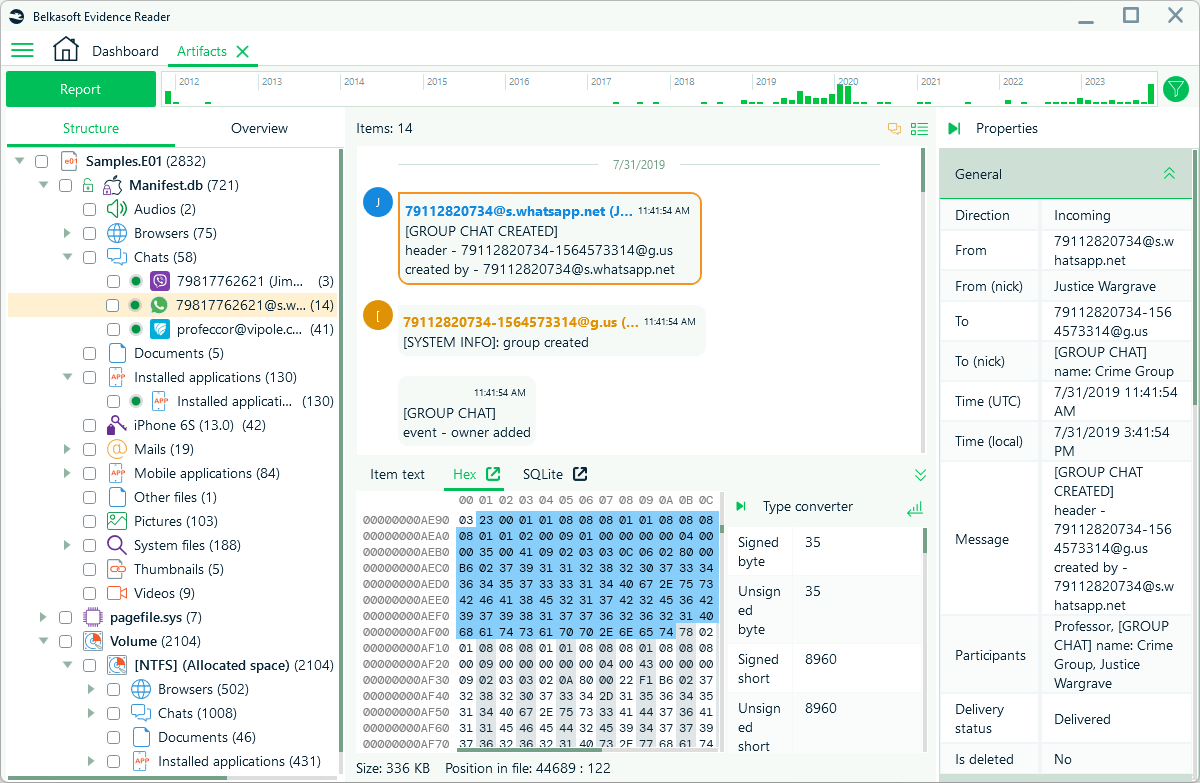Image resolution: width=1200 pixels, height=783 pixels.
Task: Click the blue J sender avatar
Action: [x=377, y=201]
